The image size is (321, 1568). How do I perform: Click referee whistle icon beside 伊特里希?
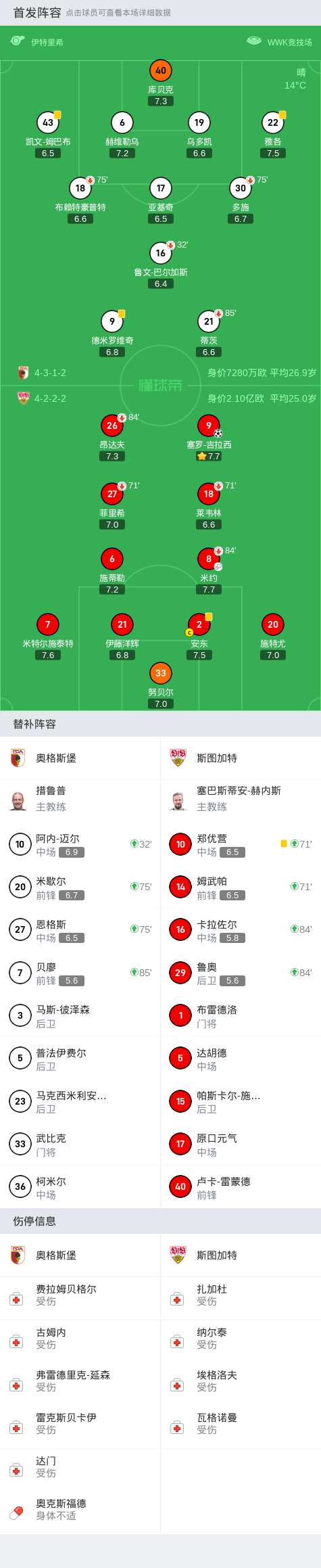coord(18,41)
